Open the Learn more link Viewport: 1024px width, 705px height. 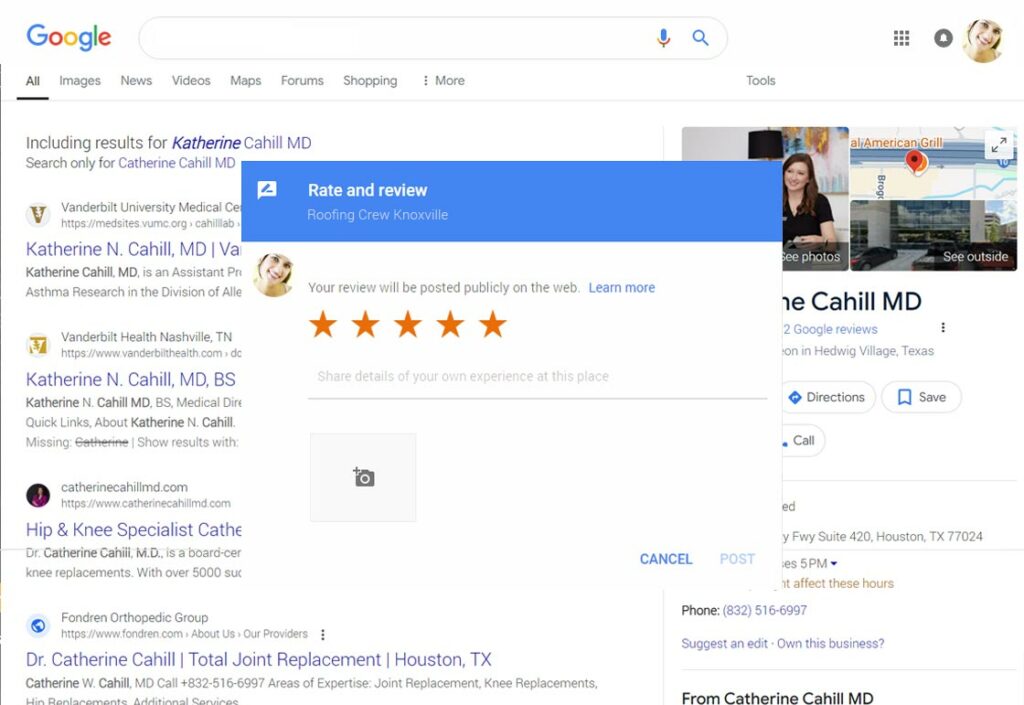622,288
